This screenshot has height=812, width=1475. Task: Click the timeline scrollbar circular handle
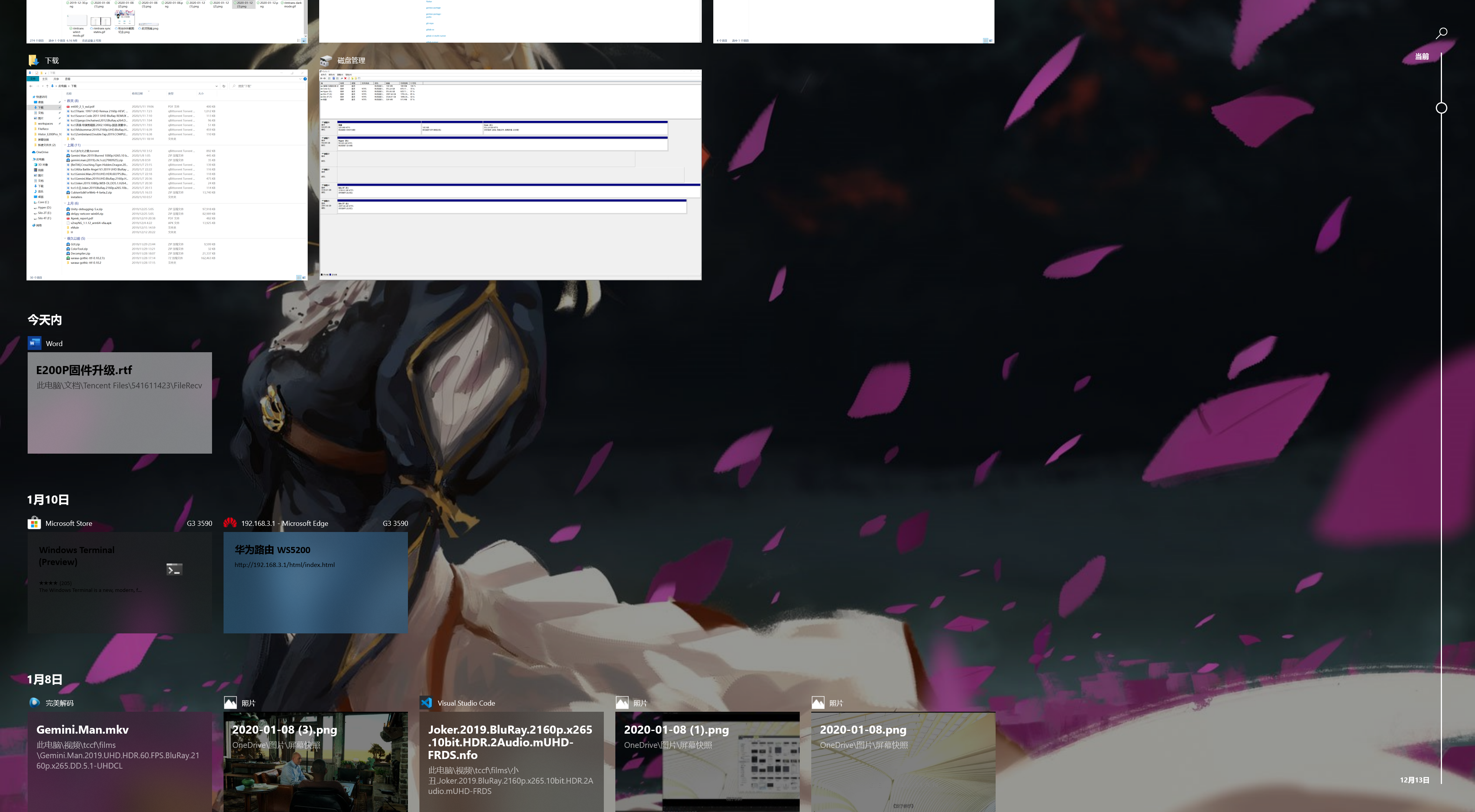1441,108
